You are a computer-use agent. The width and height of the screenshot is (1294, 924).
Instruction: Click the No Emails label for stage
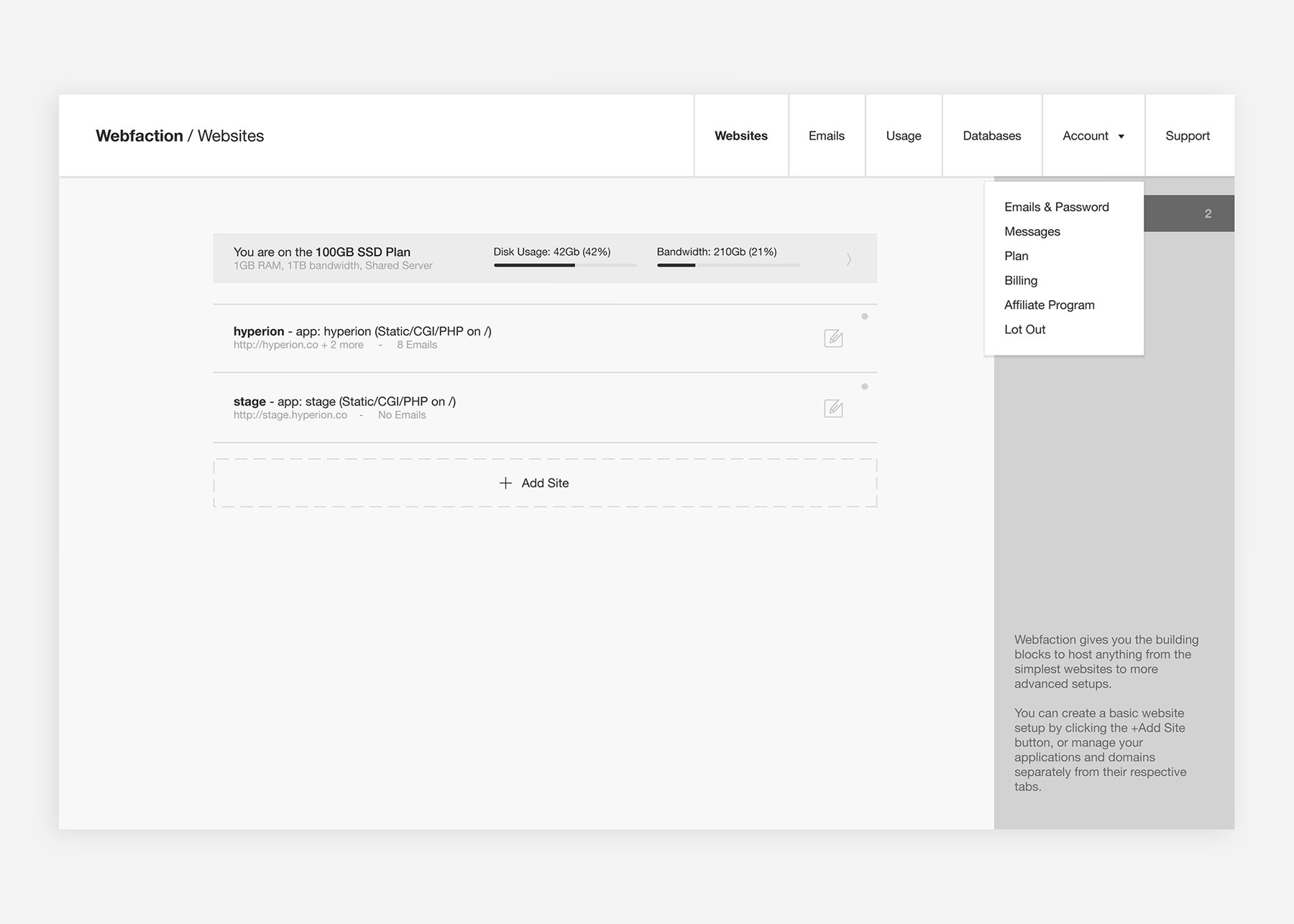coord(402,415)
